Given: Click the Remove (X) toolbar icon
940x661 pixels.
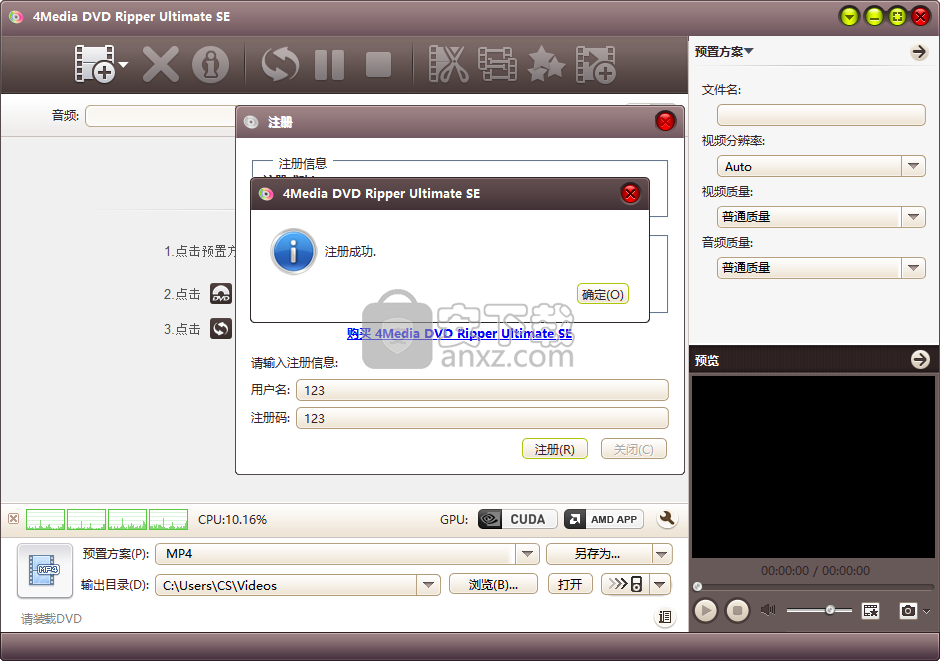Looking at the screenshot, I should [161, 64].
